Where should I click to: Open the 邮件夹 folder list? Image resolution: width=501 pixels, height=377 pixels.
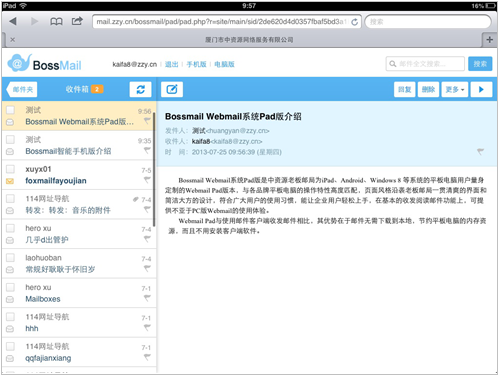pyautogui.click(x=22, y=89)
